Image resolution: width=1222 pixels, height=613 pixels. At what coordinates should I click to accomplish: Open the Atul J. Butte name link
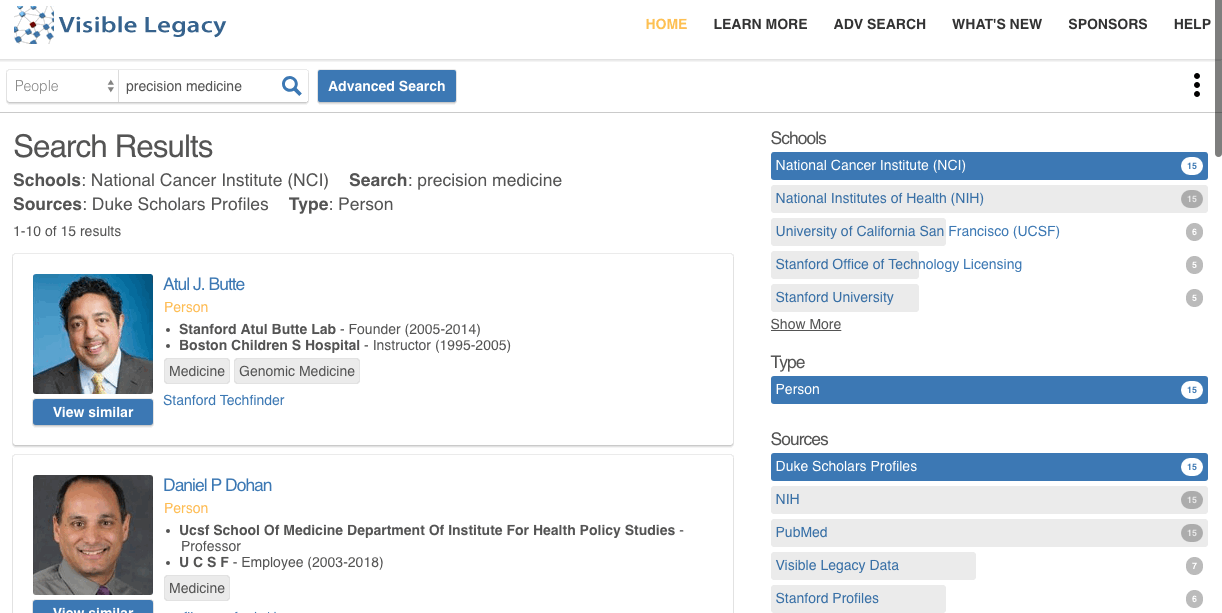[204, 284]
